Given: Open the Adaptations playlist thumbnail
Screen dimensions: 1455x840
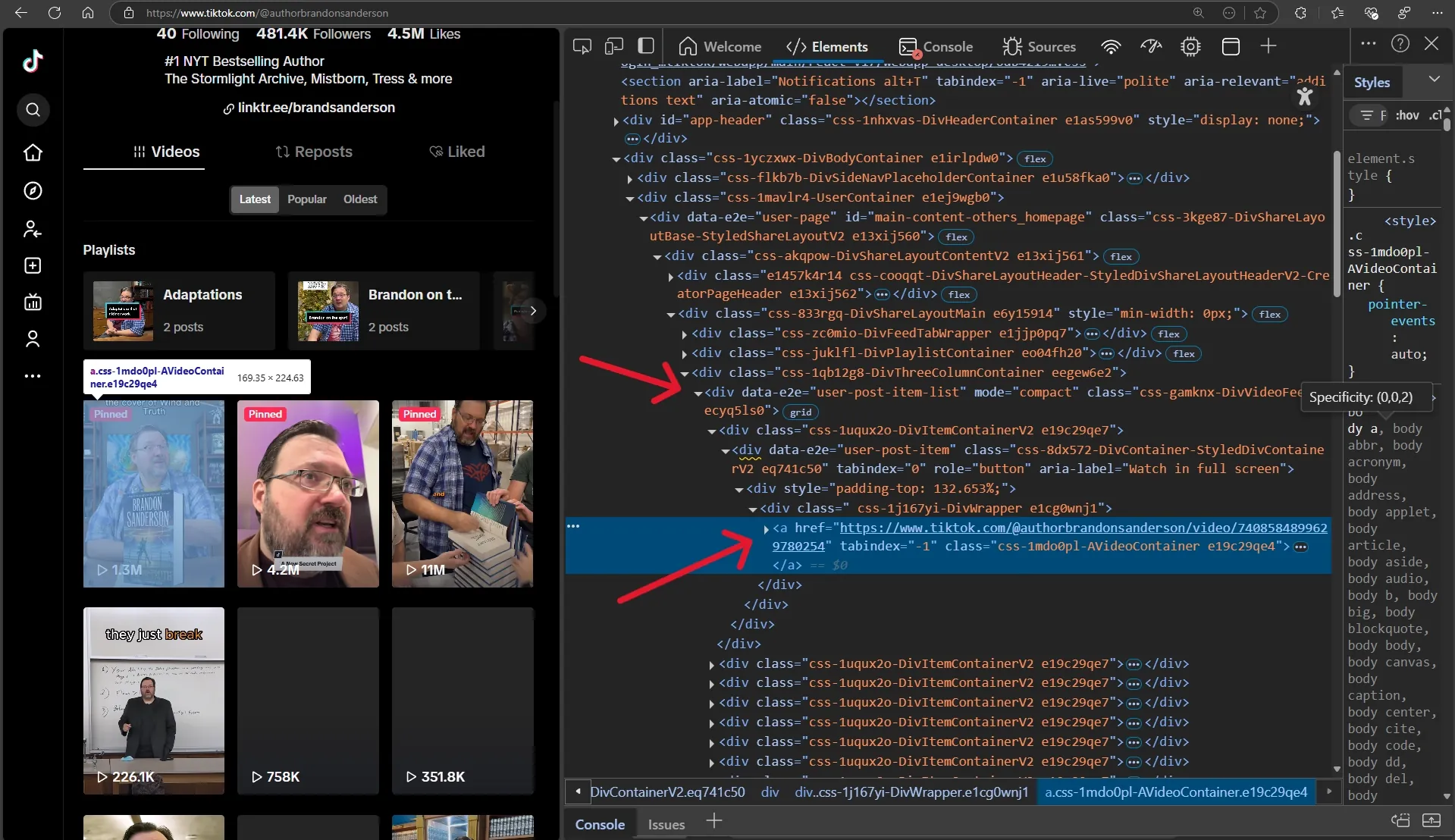Looking at the screenshot, I should click(123, 311).
